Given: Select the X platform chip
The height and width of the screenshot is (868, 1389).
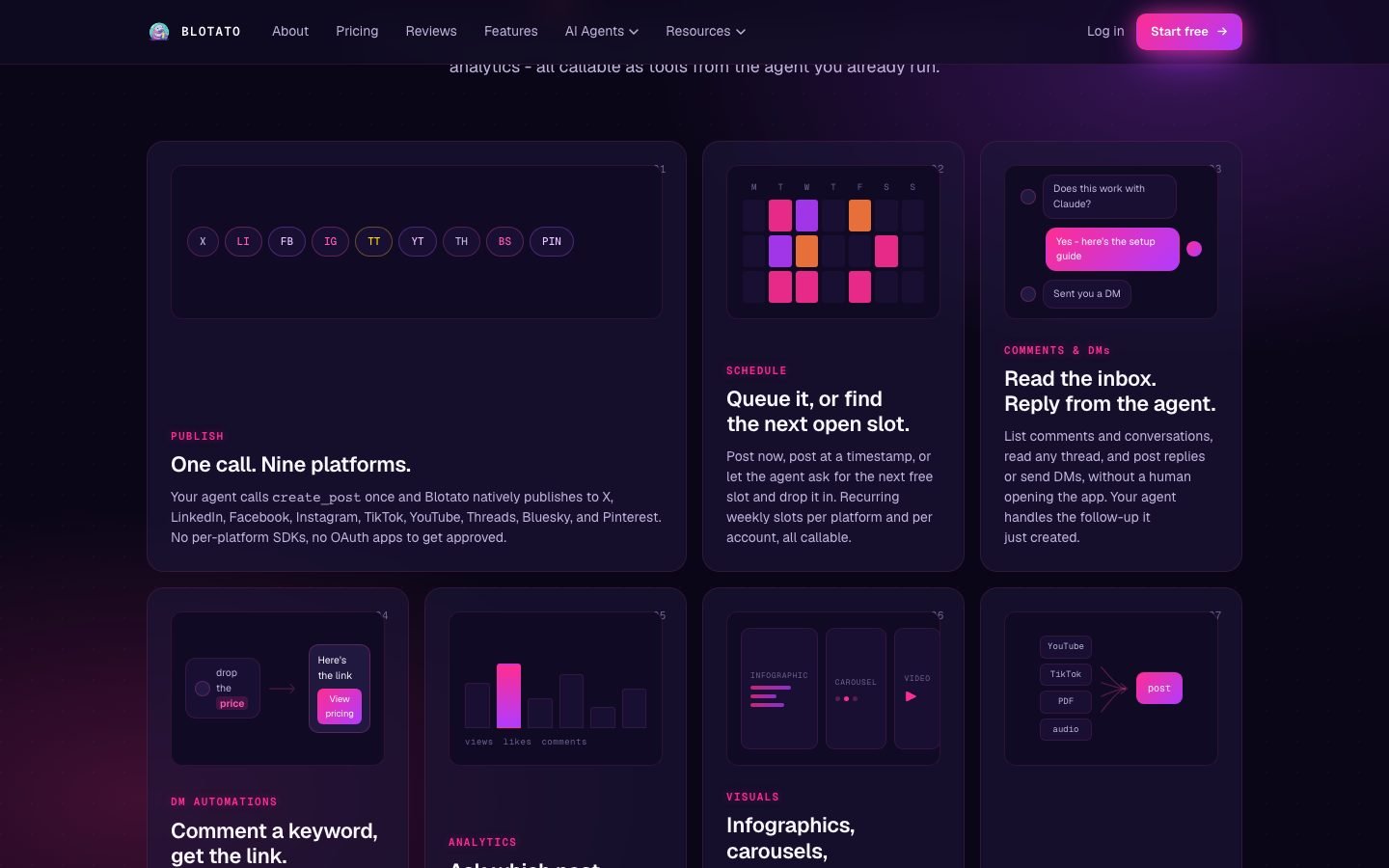Looking at the screenshot, I should 203,241.
